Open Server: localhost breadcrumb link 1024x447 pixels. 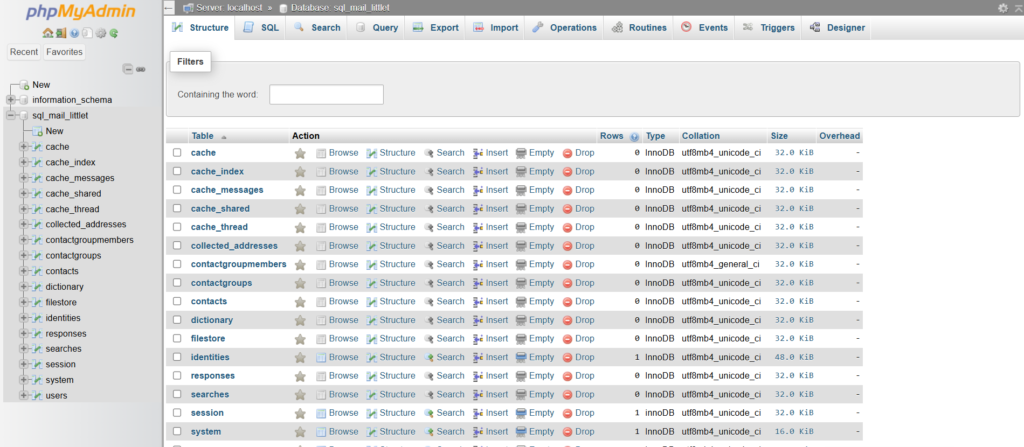tap(228, 8)
